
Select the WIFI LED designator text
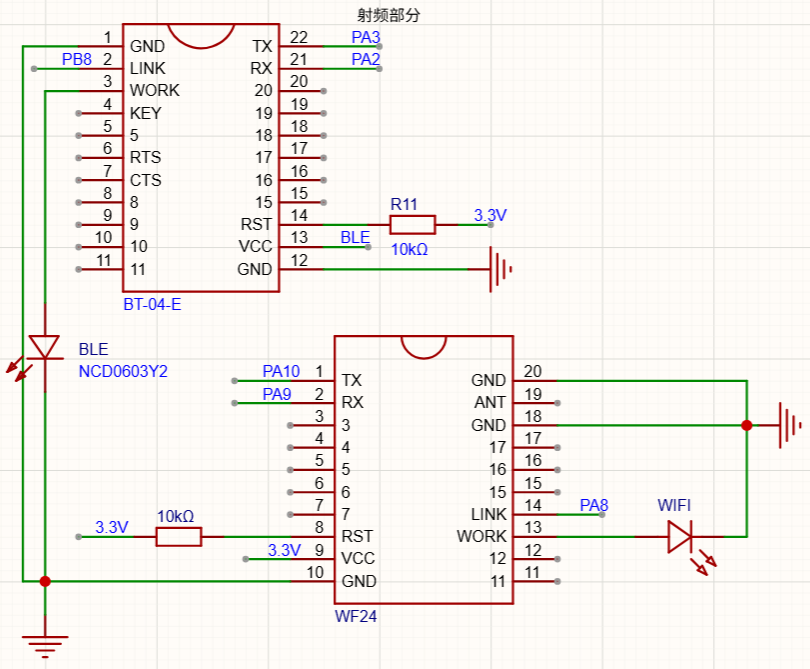tap(674, 505)
